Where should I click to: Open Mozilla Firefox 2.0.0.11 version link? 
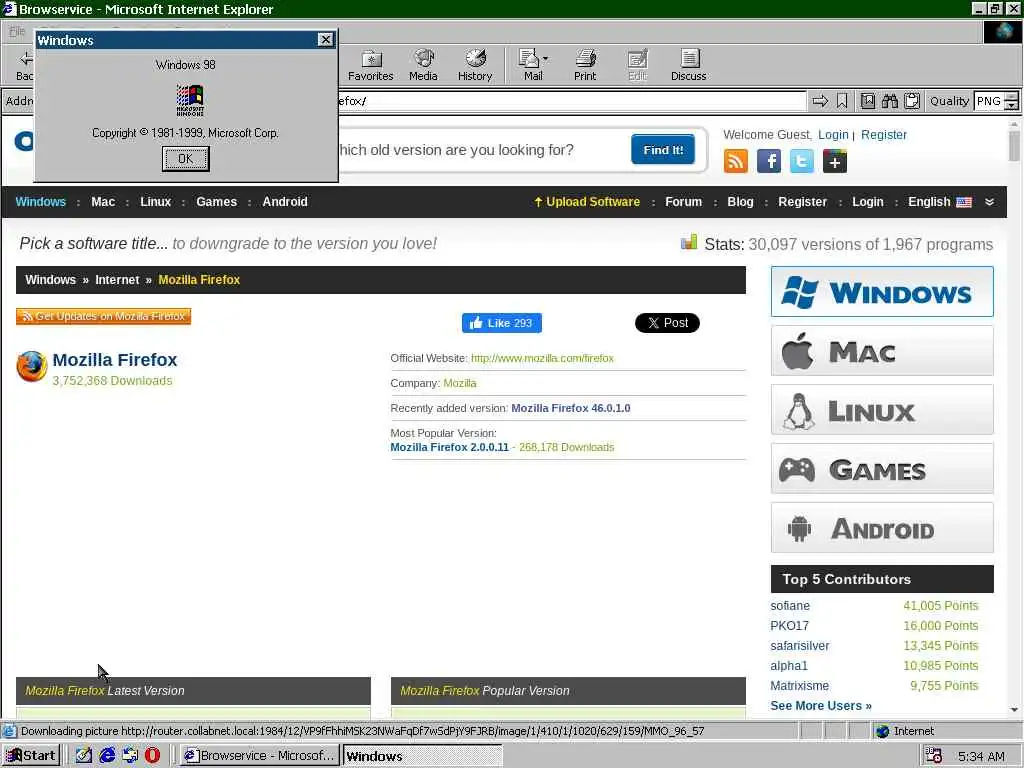(449, 447)
